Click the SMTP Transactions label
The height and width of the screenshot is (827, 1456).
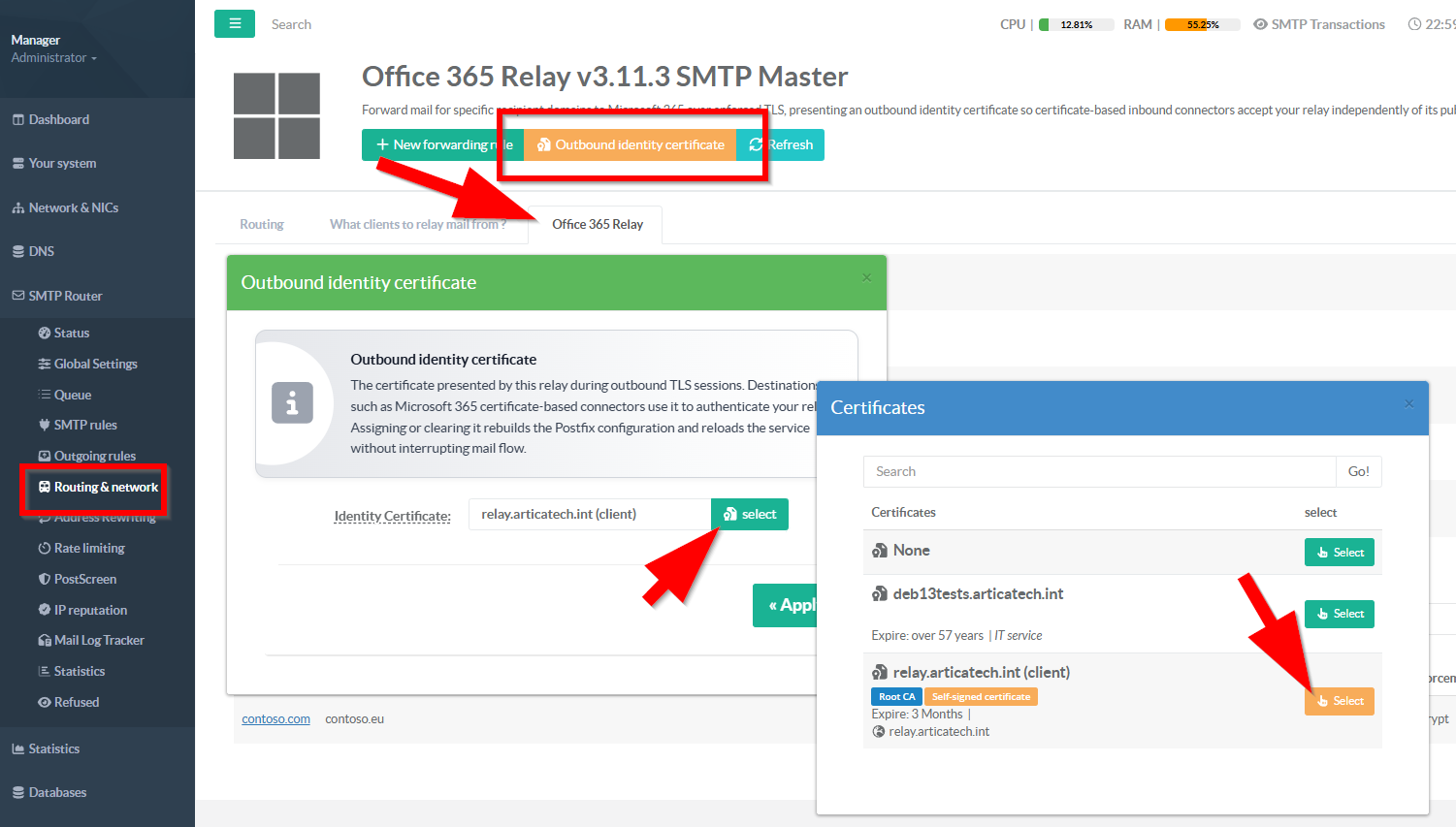pyautogui.click(x=1328, y=24)
